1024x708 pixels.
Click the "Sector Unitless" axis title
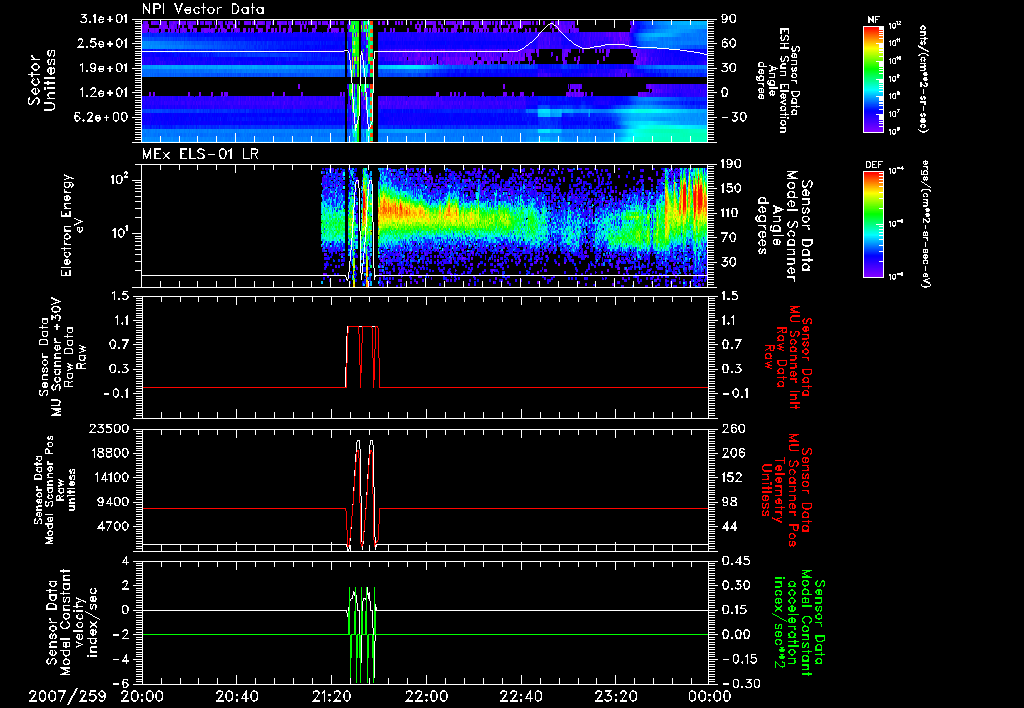42,80
